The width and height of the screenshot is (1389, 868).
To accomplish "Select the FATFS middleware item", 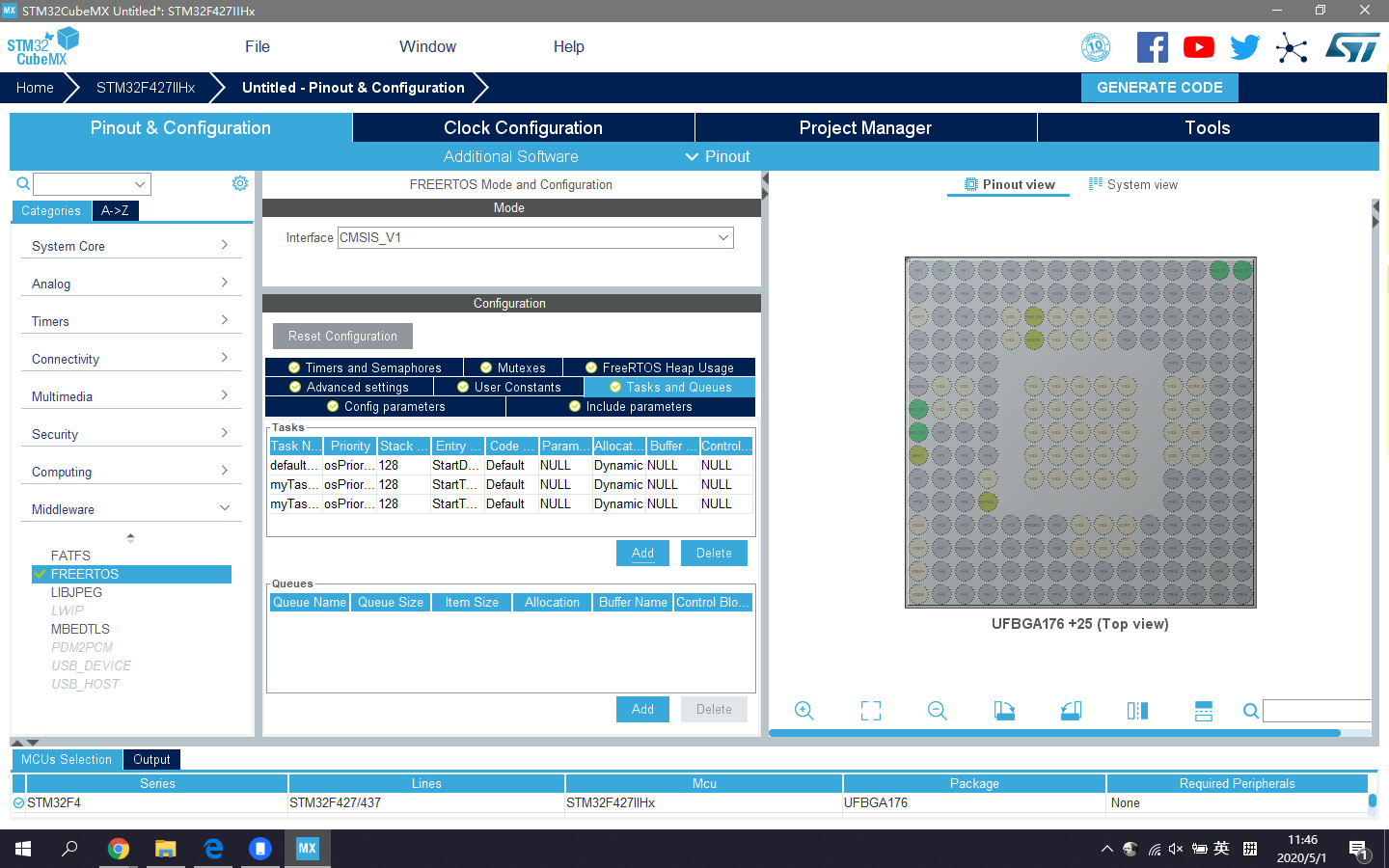I will 70,556.
